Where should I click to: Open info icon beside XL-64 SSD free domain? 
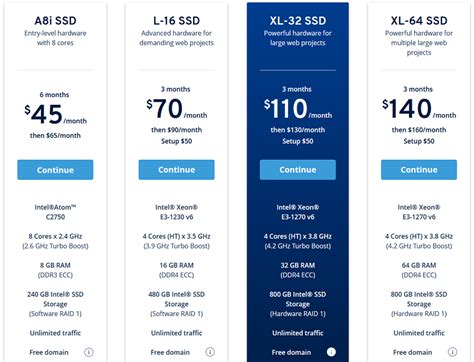(452, 352)
